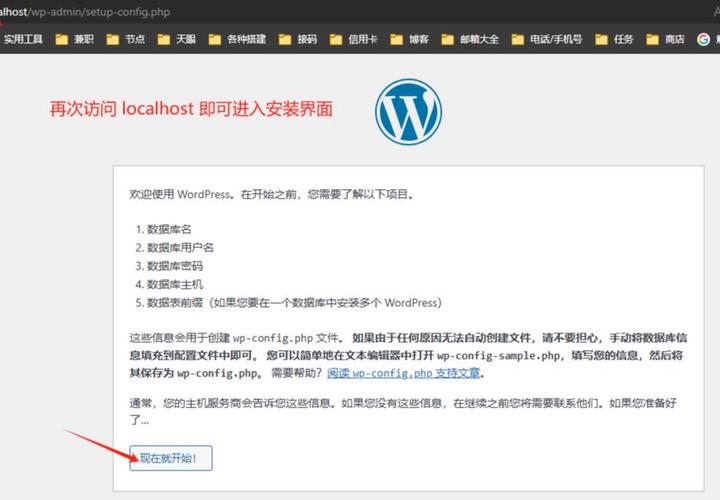Open the 电话/手机号 bookmark folder
This screenshot has height=500, width=720.
(x=547, y=39)
